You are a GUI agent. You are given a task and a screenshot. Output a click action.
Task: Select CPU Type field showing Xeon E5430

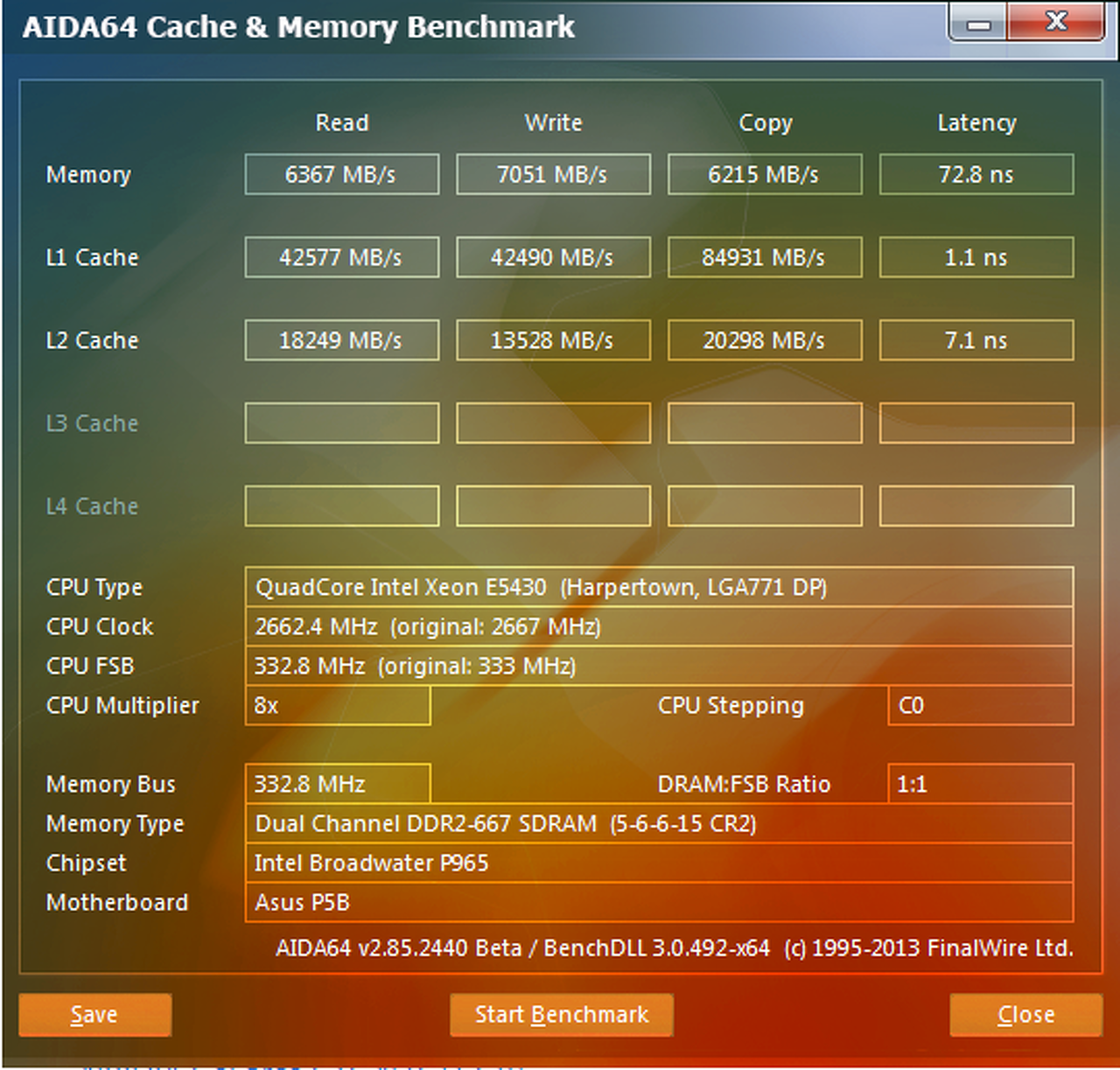tap(659, 587)
